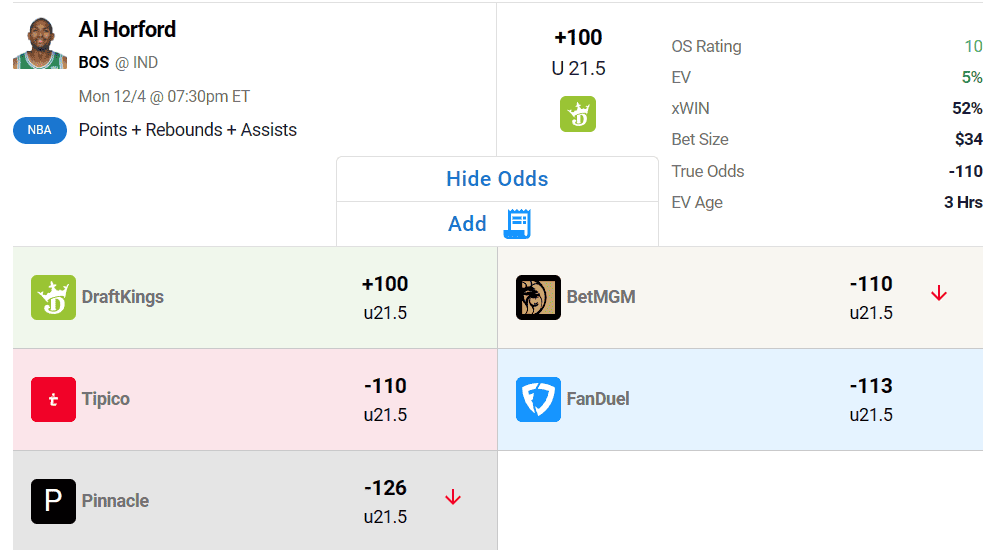Click the bet slip icon beside Add
The image size is (1002, 550).
pyautogui.click(x=518, y=224)
